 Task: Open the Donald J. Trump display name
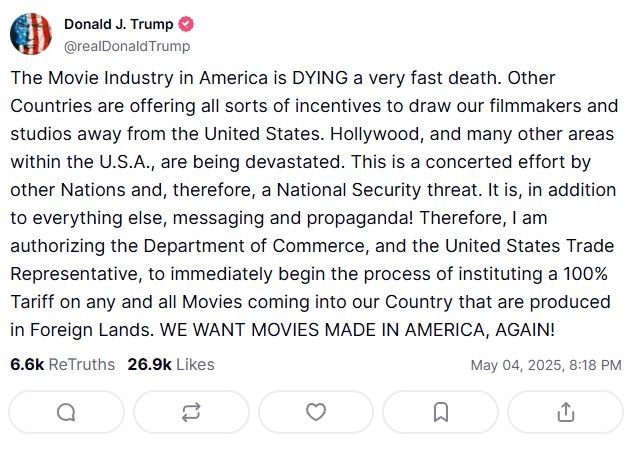[x=118, y=24]
